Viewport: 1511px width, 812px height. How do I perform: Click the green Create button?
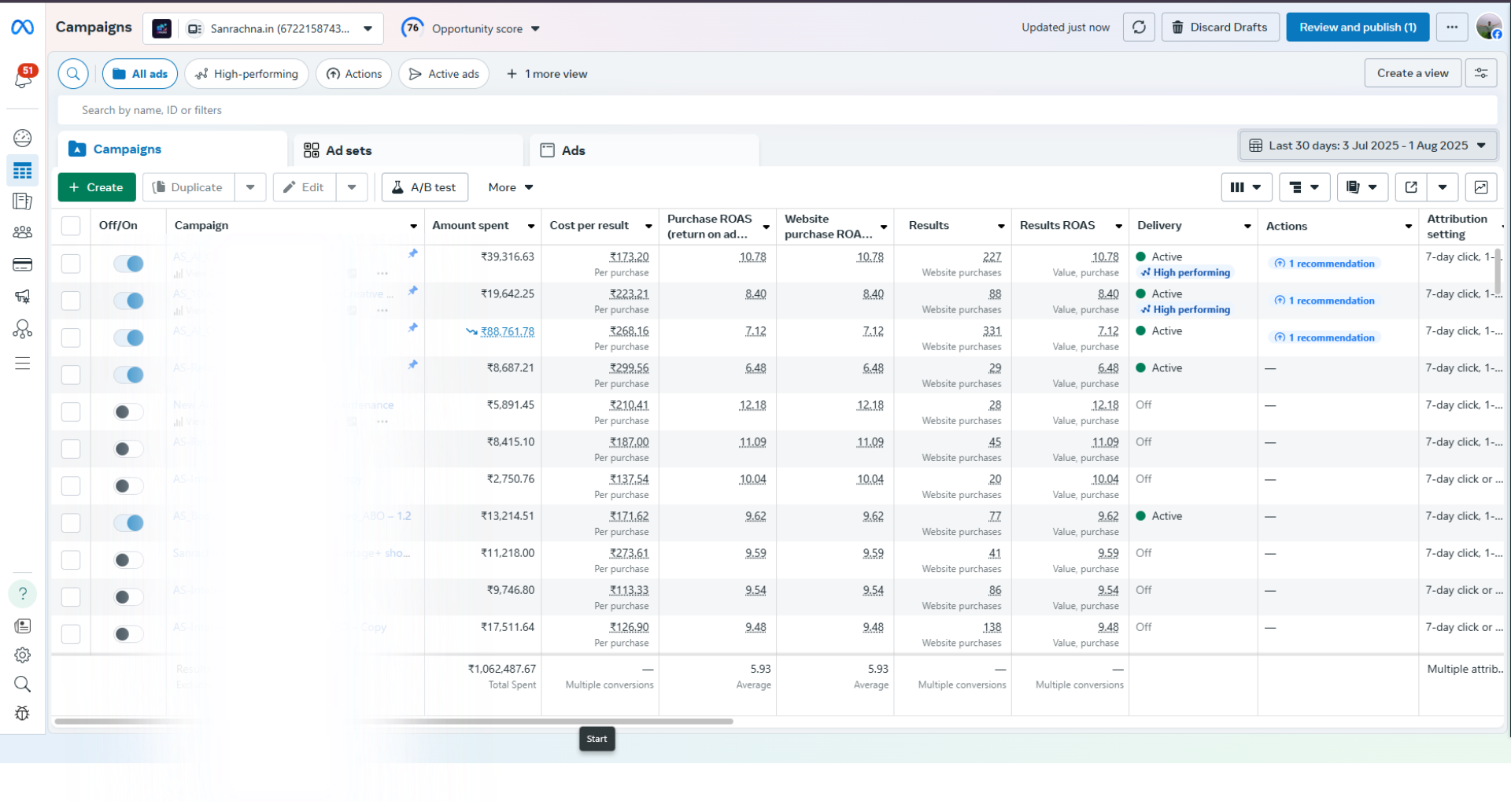96,187
